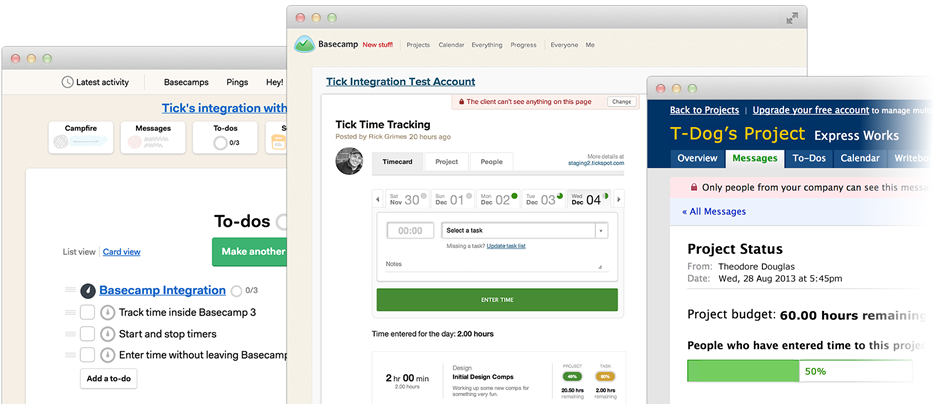Switch to the Timecard tab
The height and width of the screenshot is (404, 947).
point(397,162)
